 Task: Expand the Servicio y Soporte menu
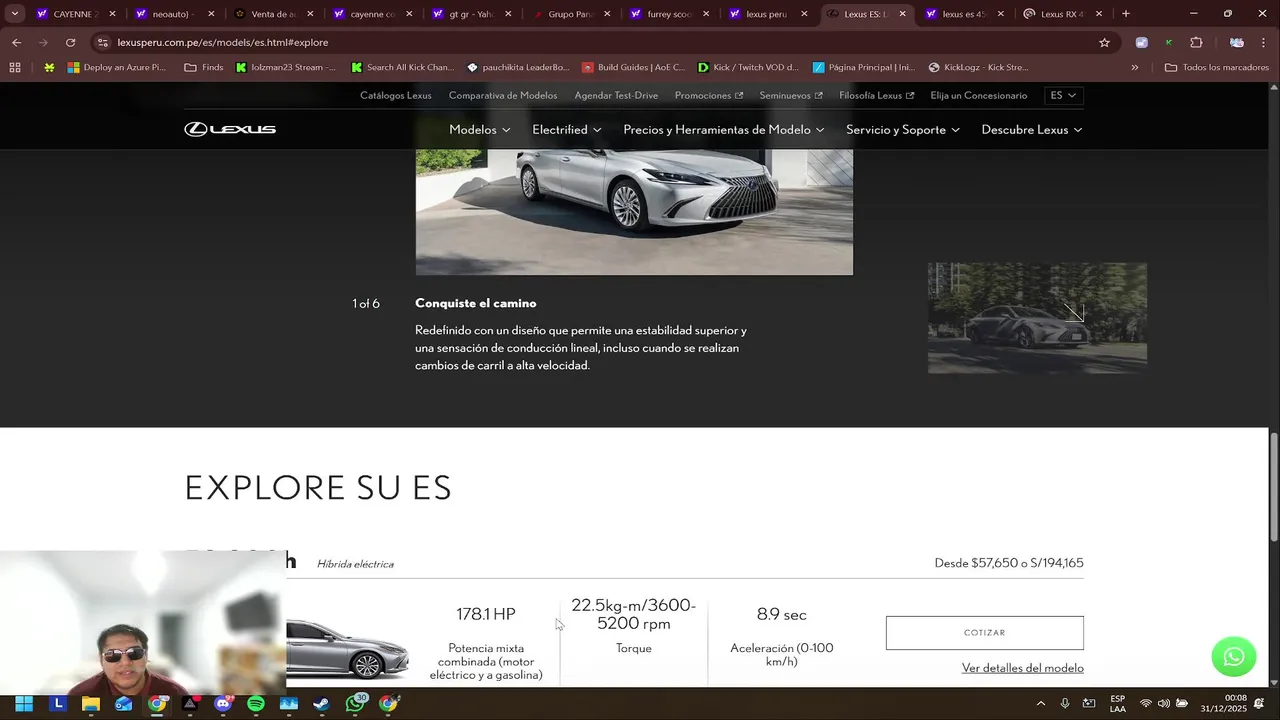coord(903,130)
